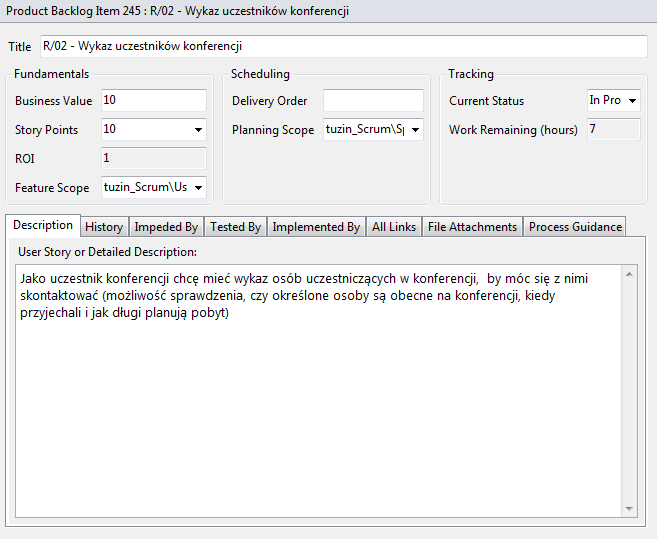Click the 'Business Value' label
Image resolution: width=657 pixels, height=539 pixels.
[54, 101]
